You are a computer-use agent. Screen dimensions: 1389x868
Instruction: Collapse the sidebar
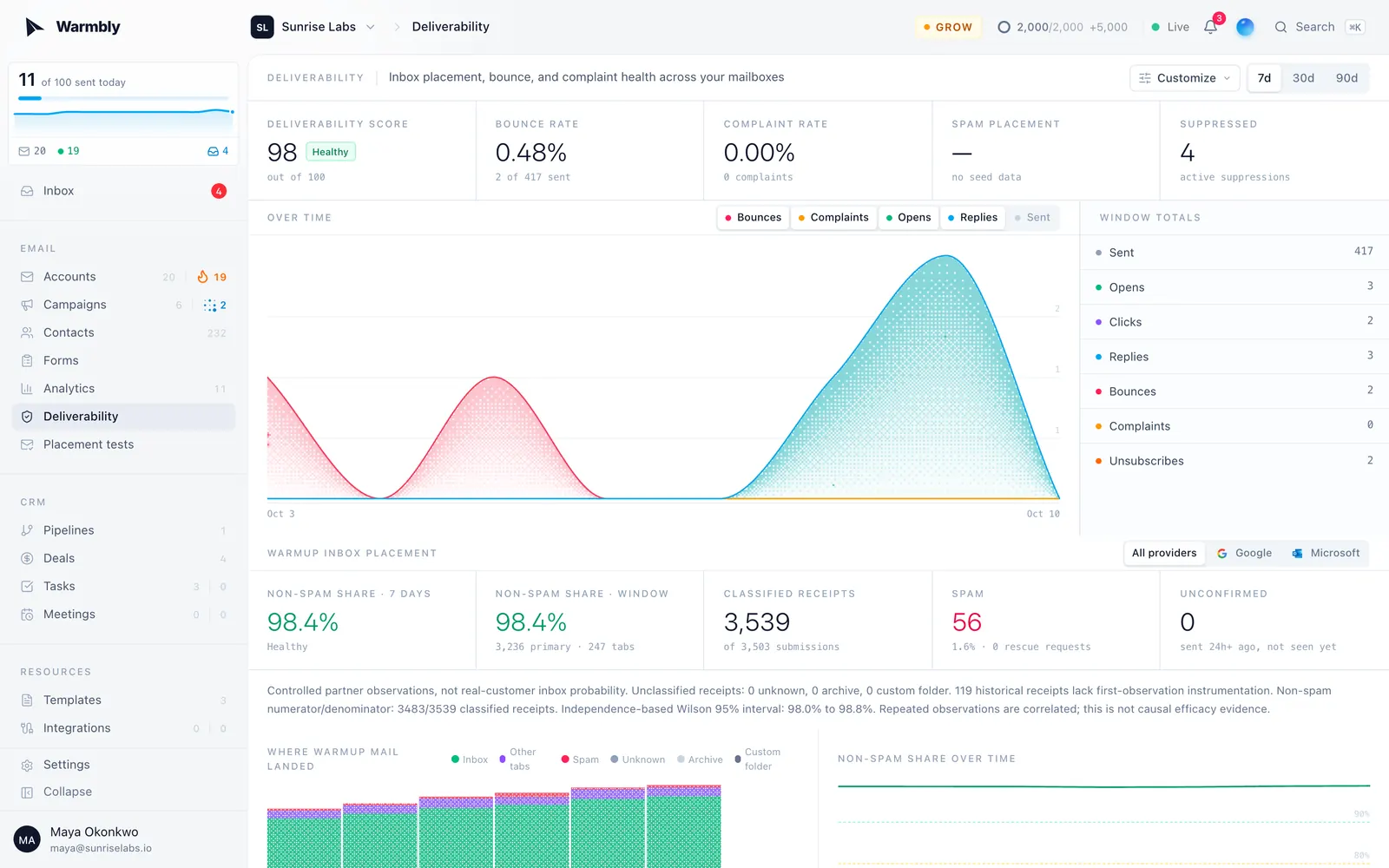[123, 792]
